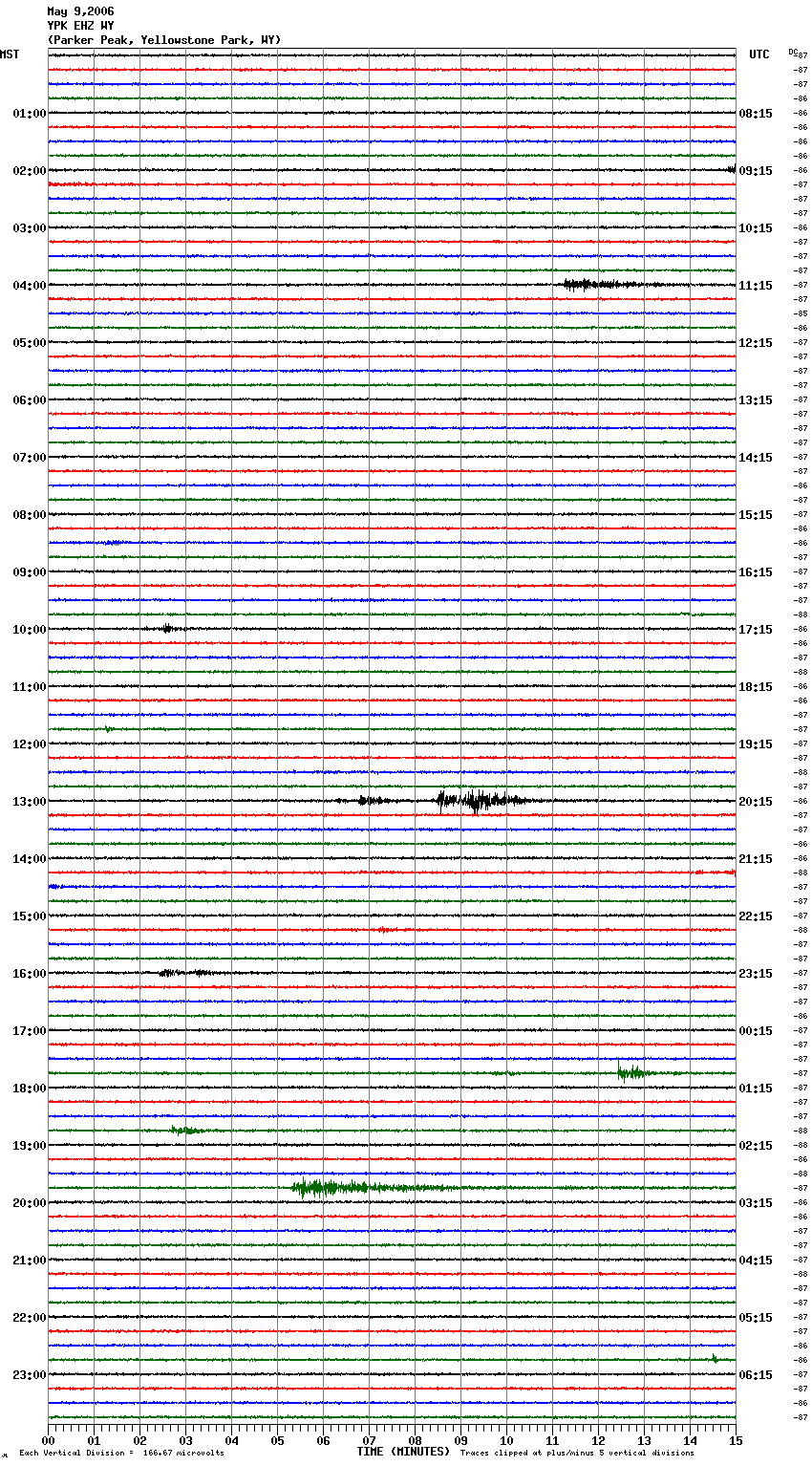Select the 16:00 MST time label
The image size is (812, 1466).
click(30, 974)
